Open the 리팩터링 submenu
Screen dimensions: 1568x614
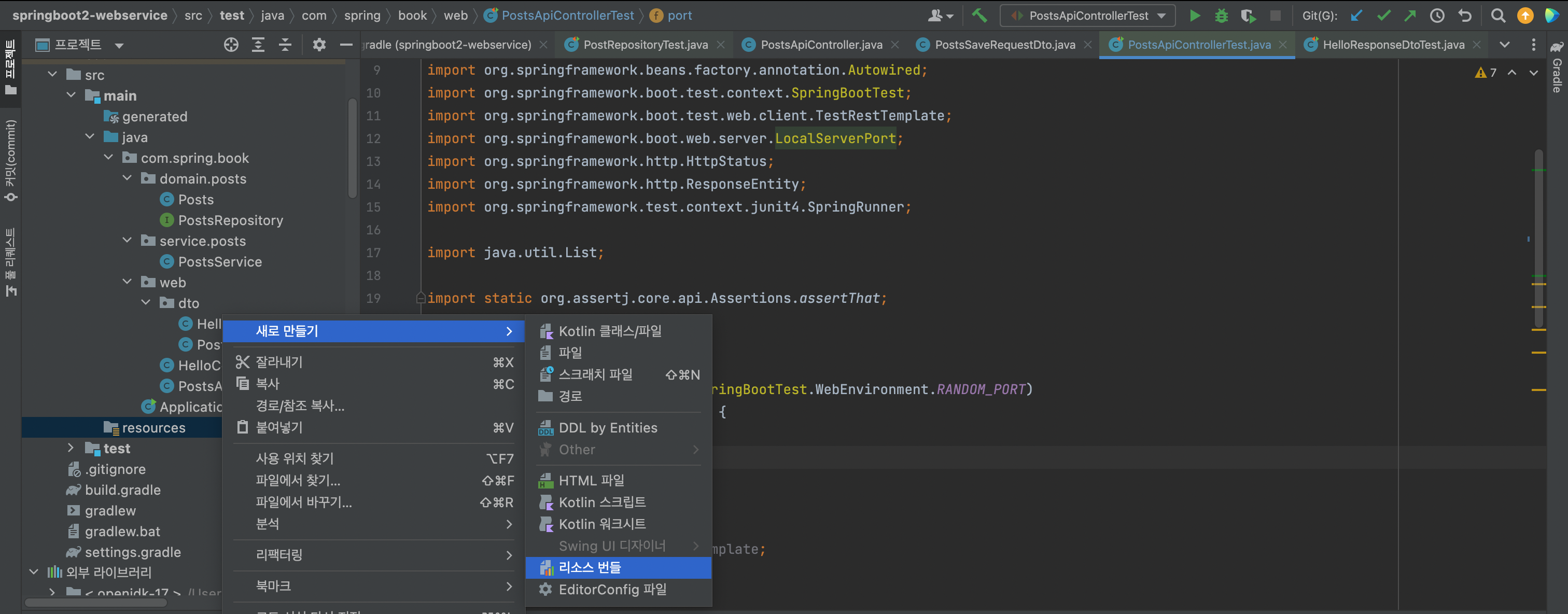click(x=374, y=555)
